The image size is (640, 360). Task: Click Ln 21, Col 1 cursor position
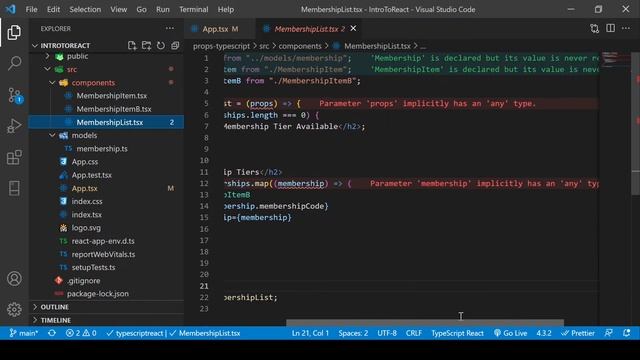(x=310, y=333)
